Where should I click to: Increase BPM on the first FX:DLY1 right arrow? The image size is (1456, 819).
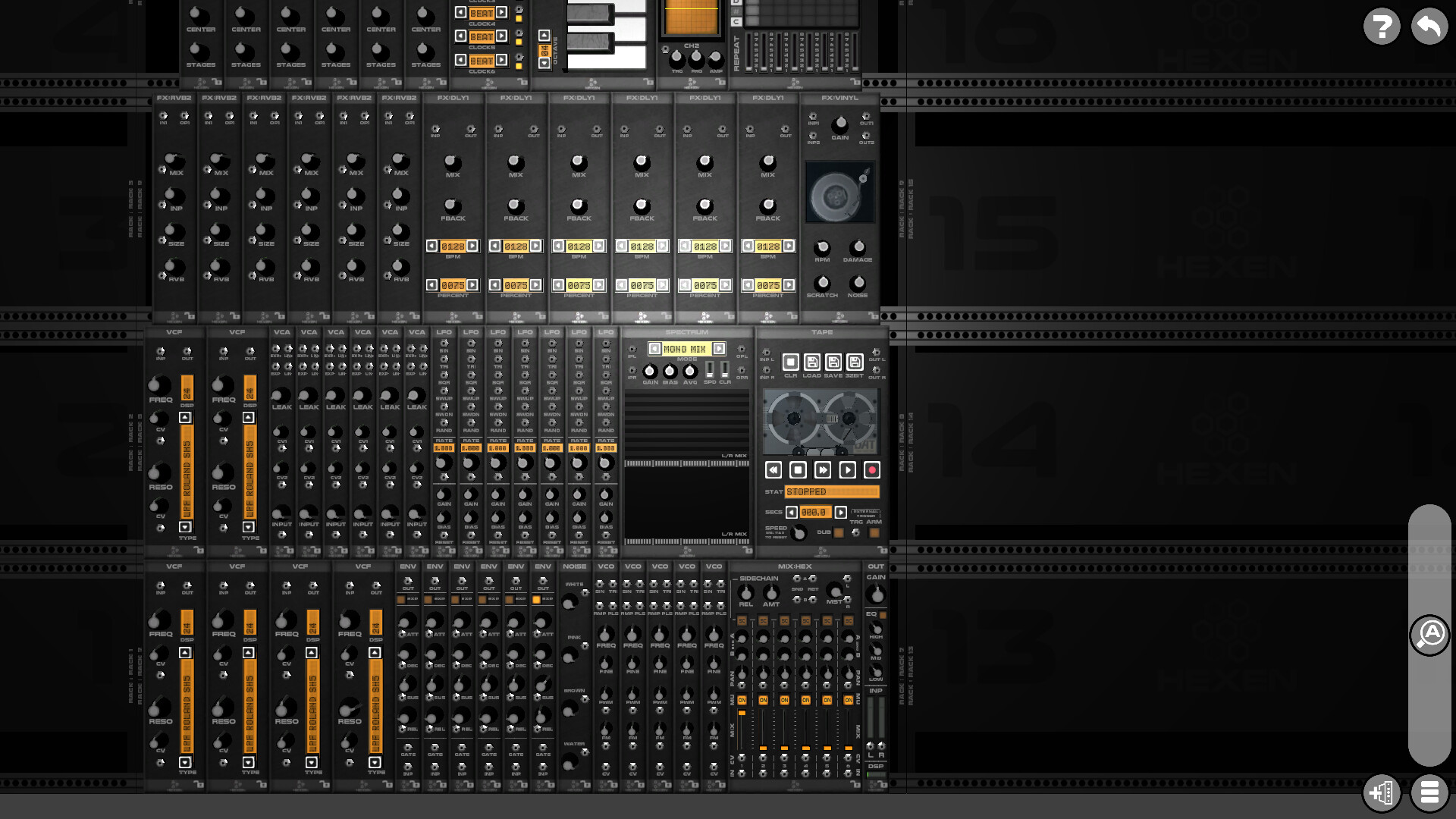click(x=471, y=246)
